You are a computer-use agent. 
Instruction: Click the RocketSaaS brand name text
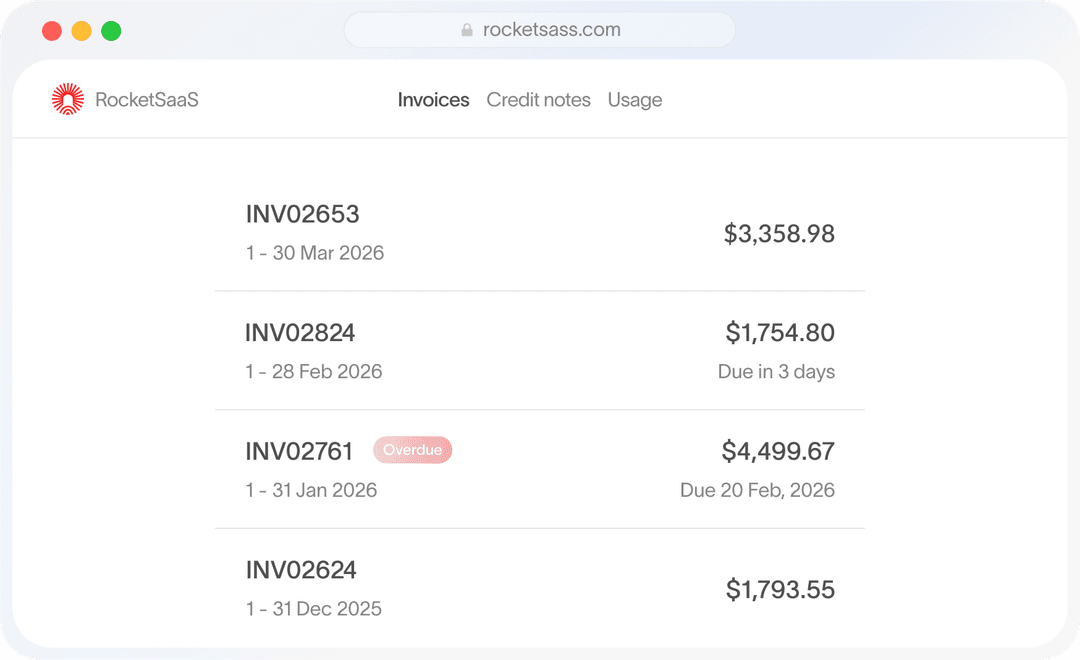tap(147, 100)
